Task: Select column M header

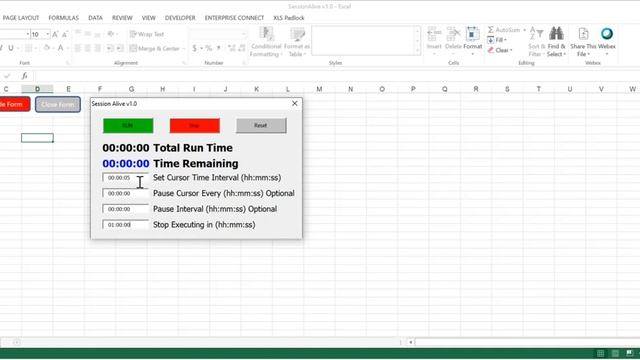Action: (x=319, y=89)
